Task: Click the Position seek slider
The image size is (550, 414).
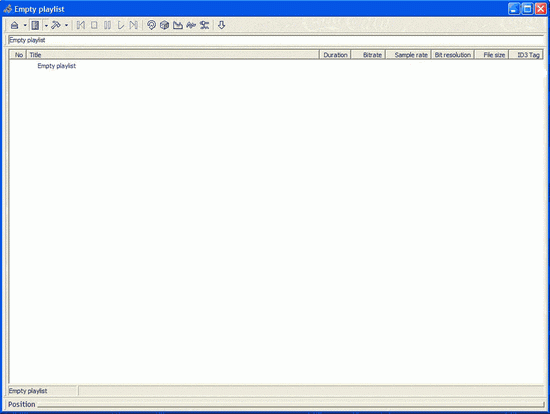Action: pyautogui.click(x=291, y=405)
